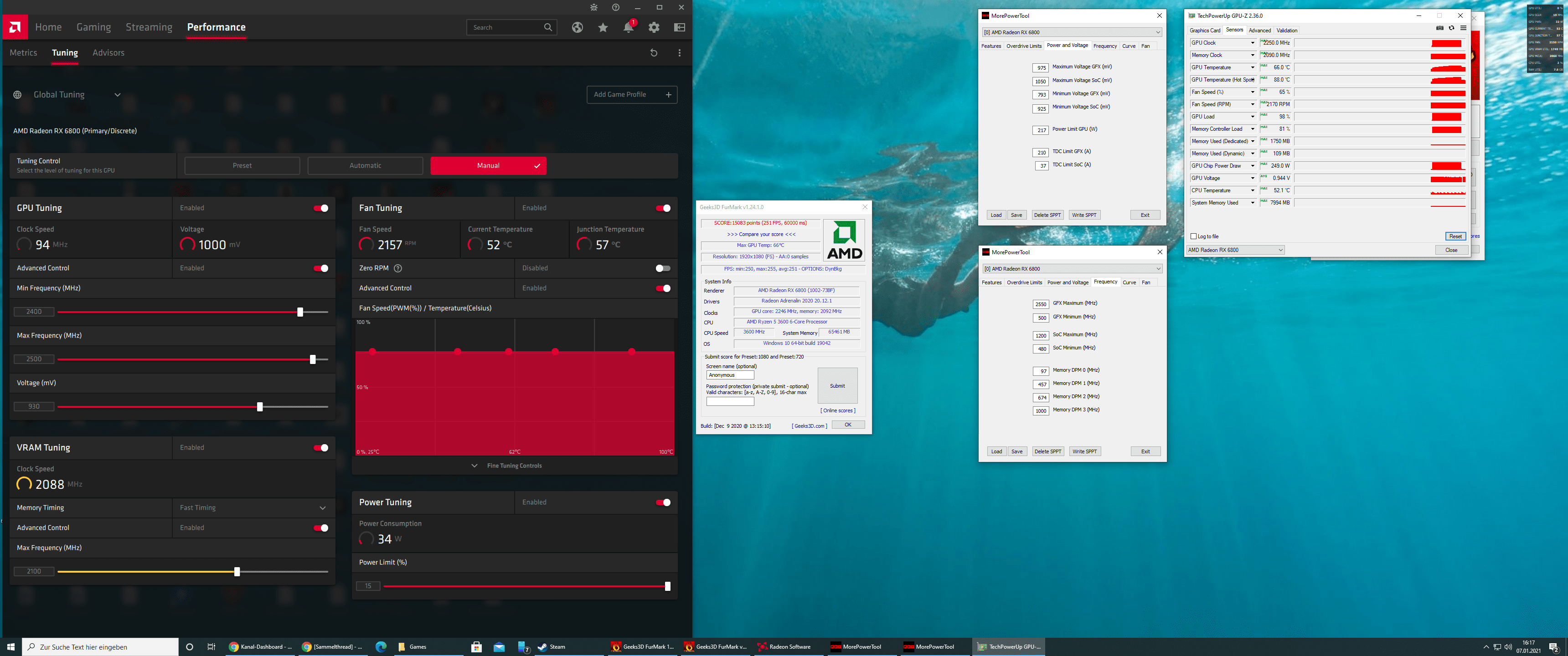1568x656 pixels.
Task: Toggle Fan Advanced Control switch
Action: 663,288
